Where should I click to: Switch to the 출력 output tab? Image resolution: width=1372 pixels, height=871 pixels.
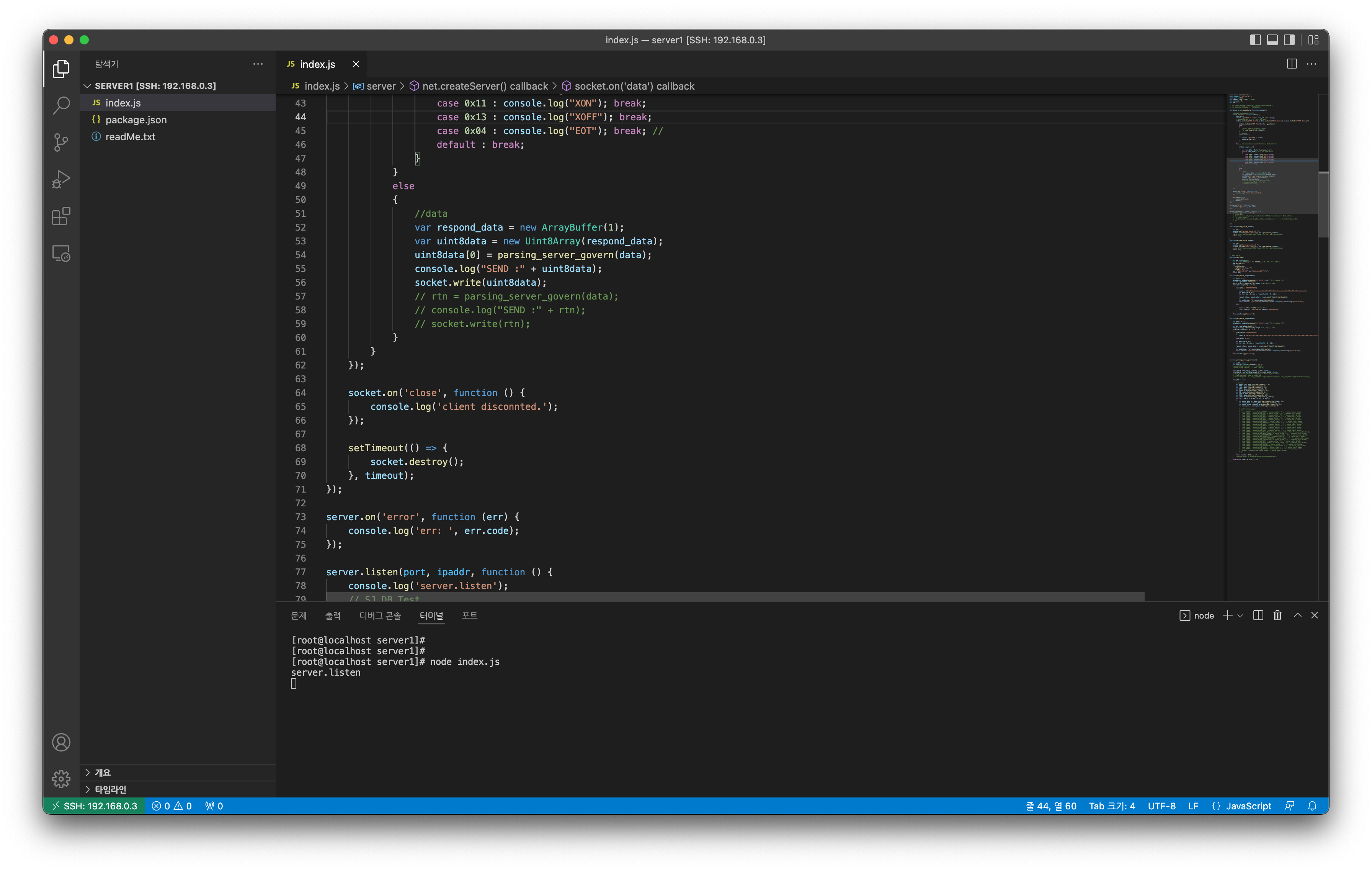(x=333, y=616)
